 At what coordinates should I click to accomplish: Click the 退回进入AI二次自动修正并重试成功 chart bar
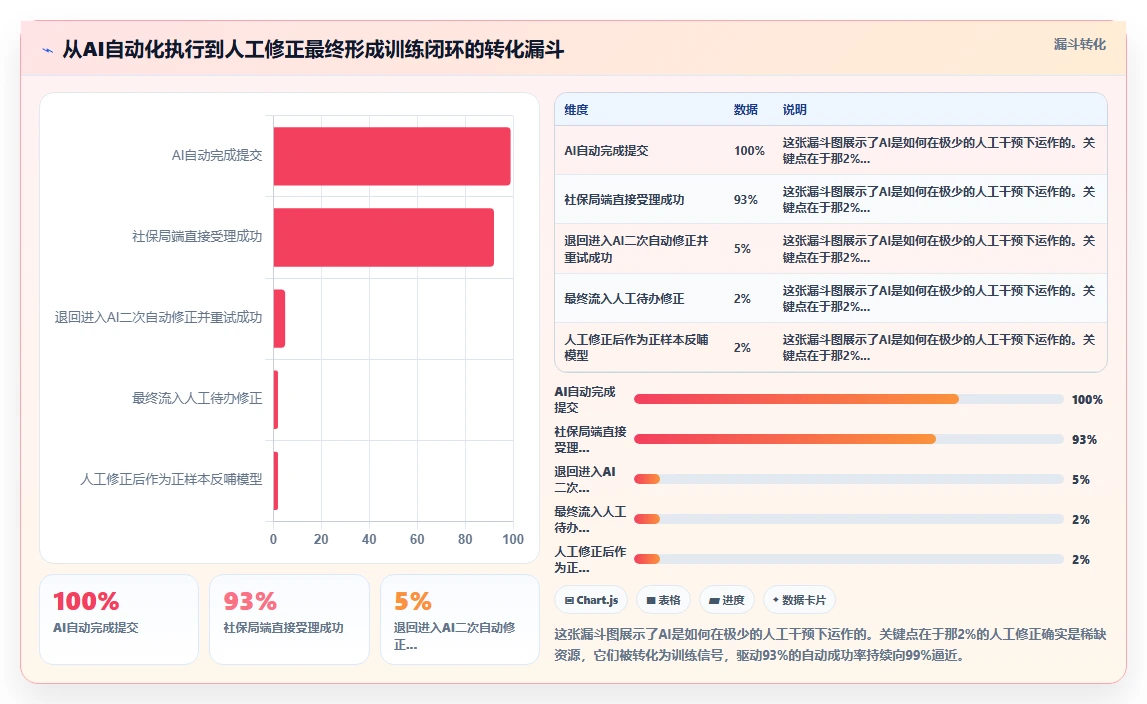point(279,318)
